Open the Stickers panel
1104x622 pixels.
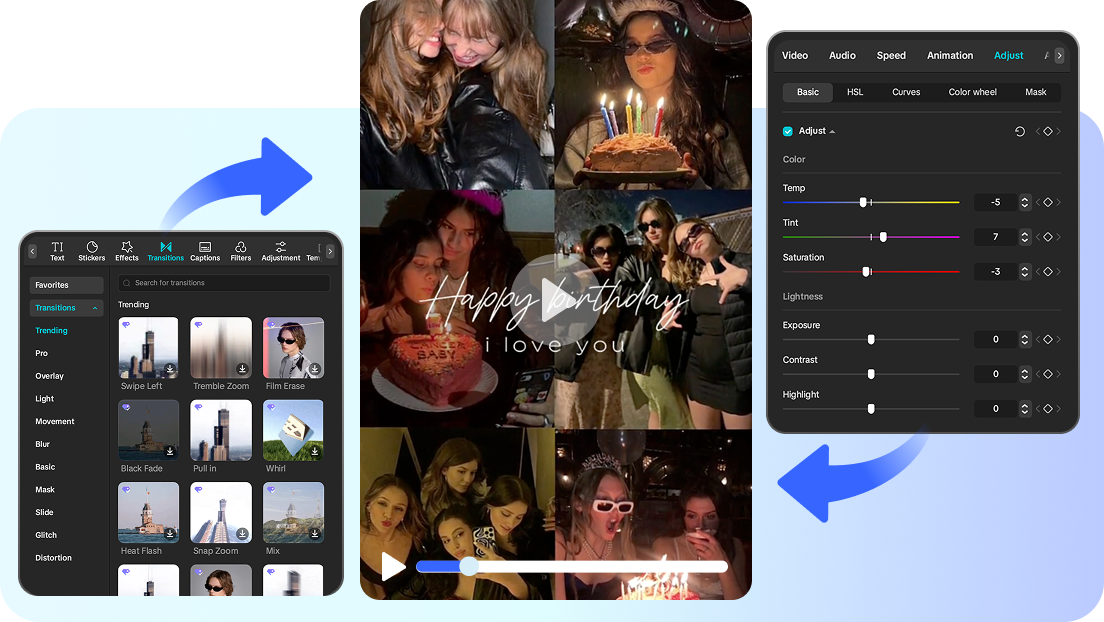tap(92, 251)
